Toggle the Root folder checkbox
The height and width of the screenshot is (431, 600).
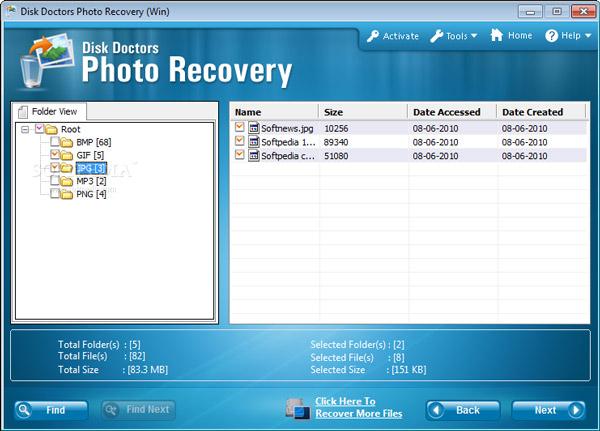(x=39, y=129)
